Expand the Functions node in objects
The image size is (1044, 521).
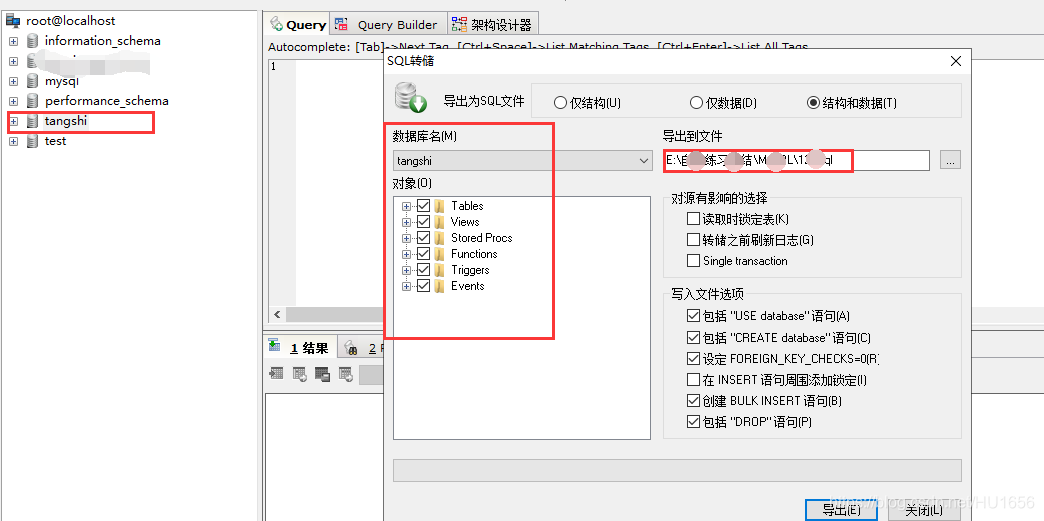pos(406,255)
